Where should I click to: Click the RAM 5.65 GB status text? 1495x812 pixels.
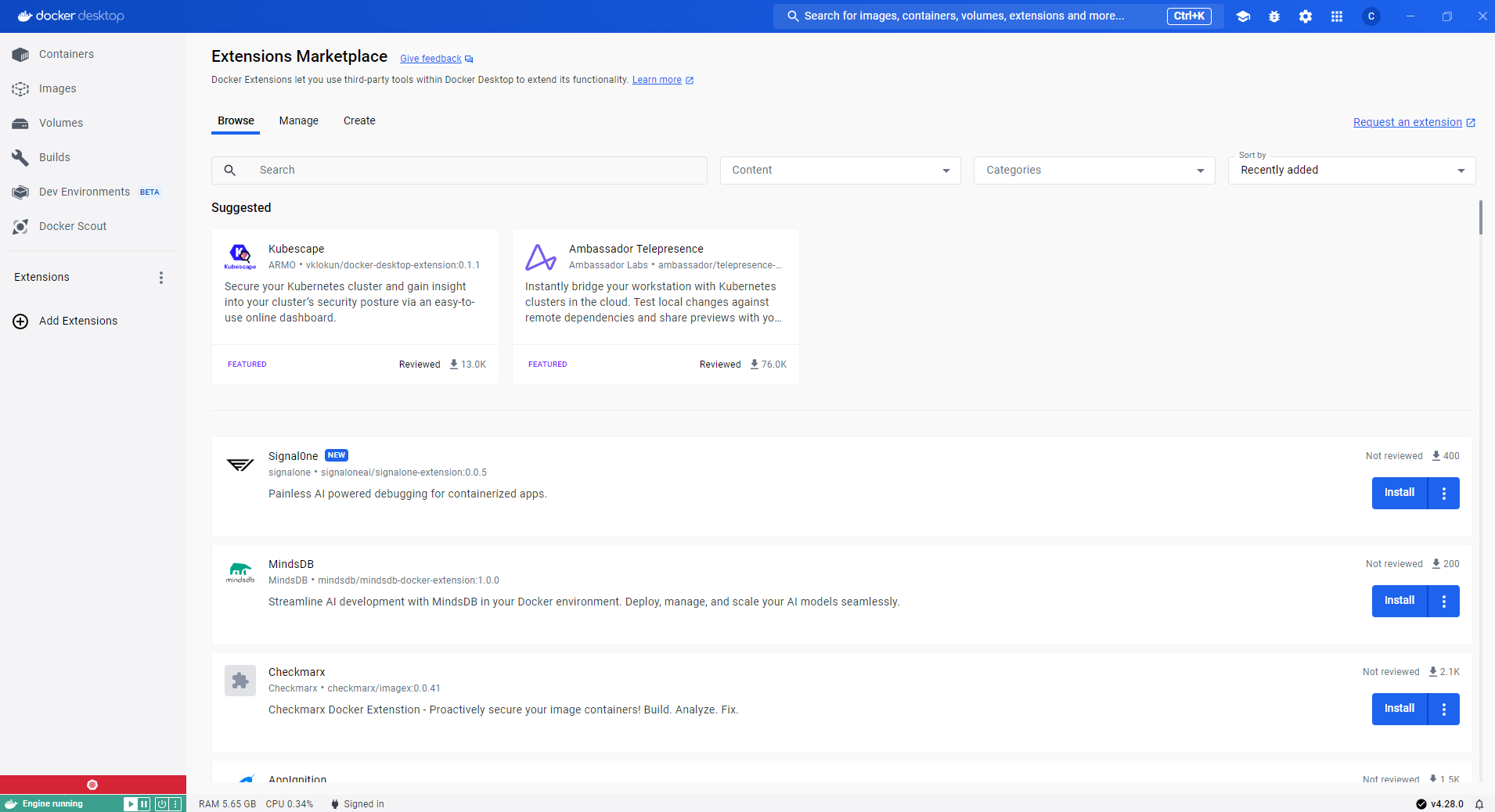227,804
